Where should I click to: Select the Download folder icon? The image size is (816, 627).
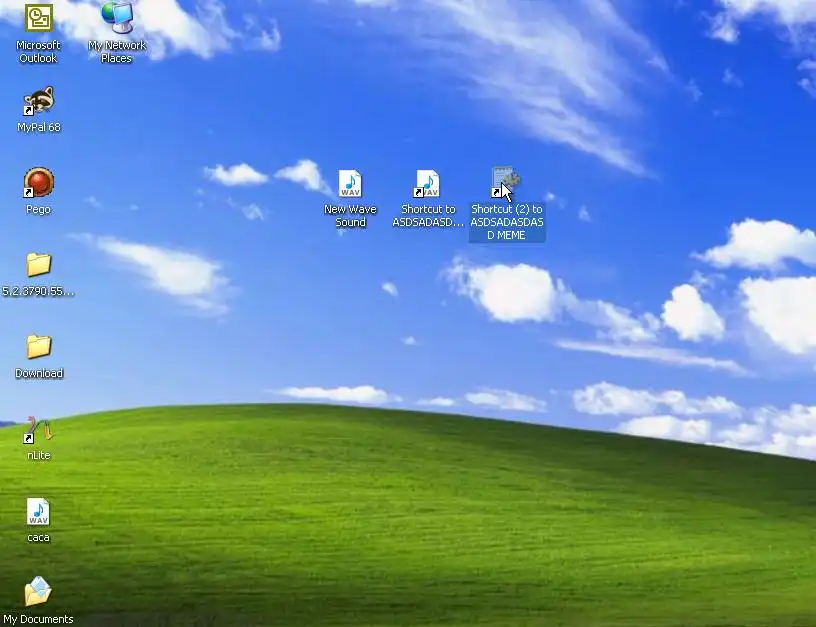coord(39,347)
